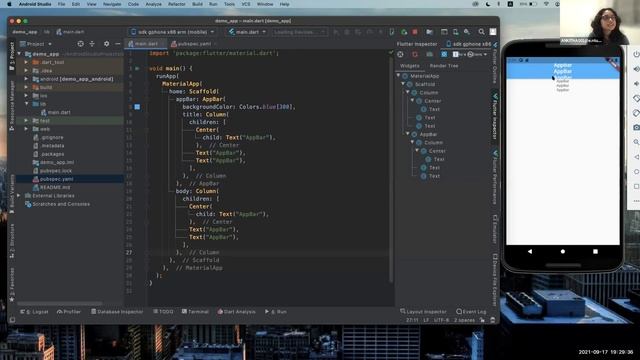Open the TODO tool window

163,311
